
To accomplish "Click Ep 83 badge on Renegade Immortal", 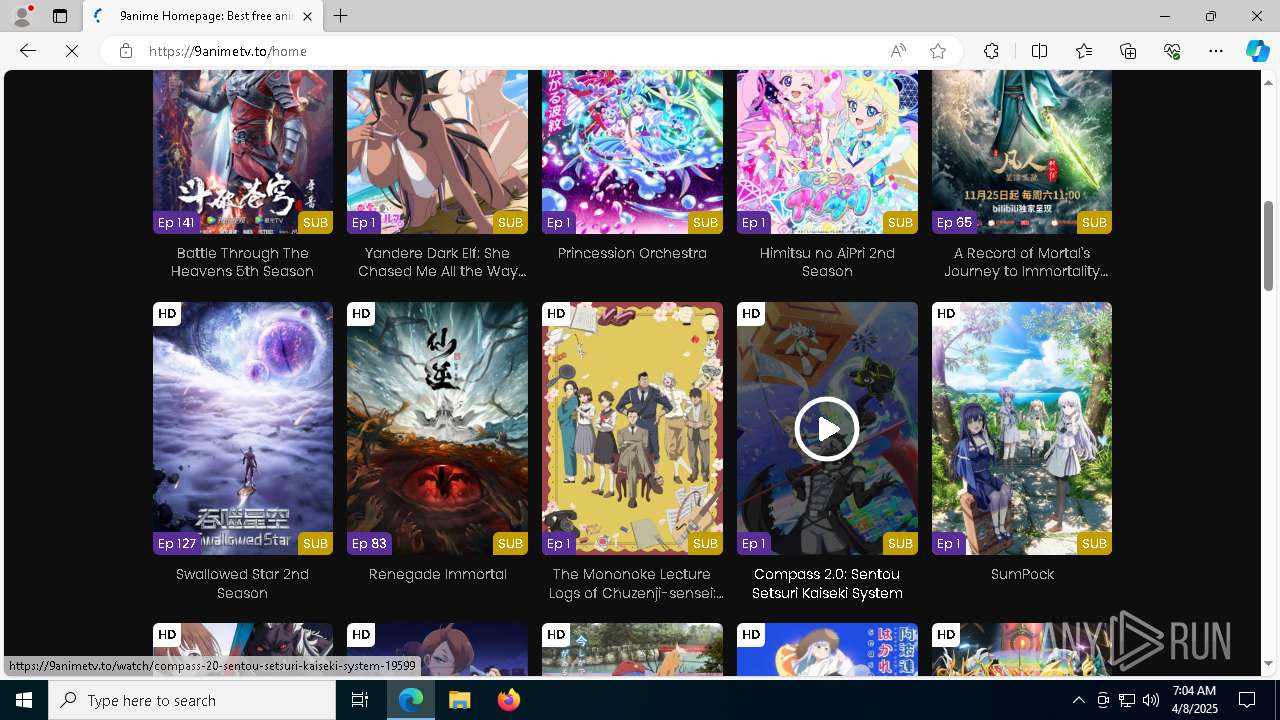I will (369, 543).
